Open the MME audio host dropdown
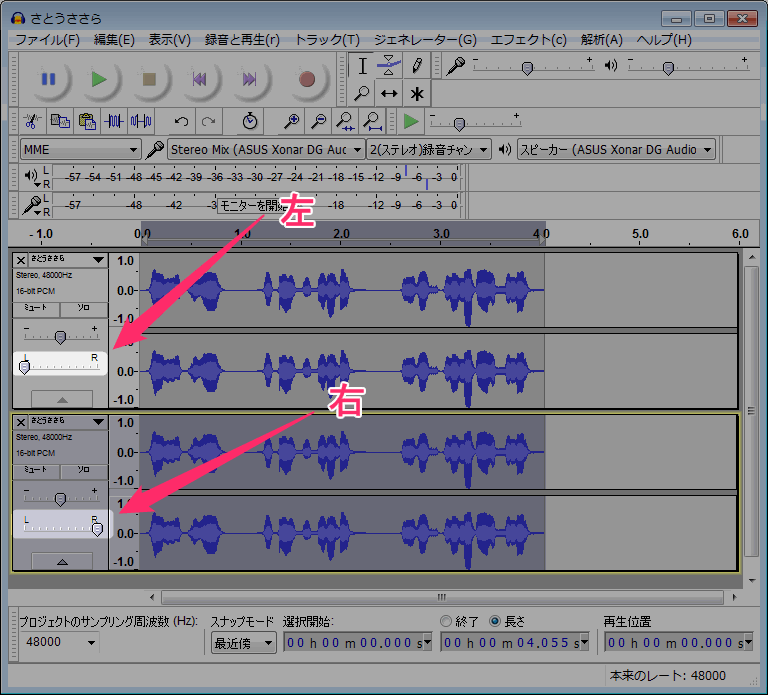 [79, 149]
